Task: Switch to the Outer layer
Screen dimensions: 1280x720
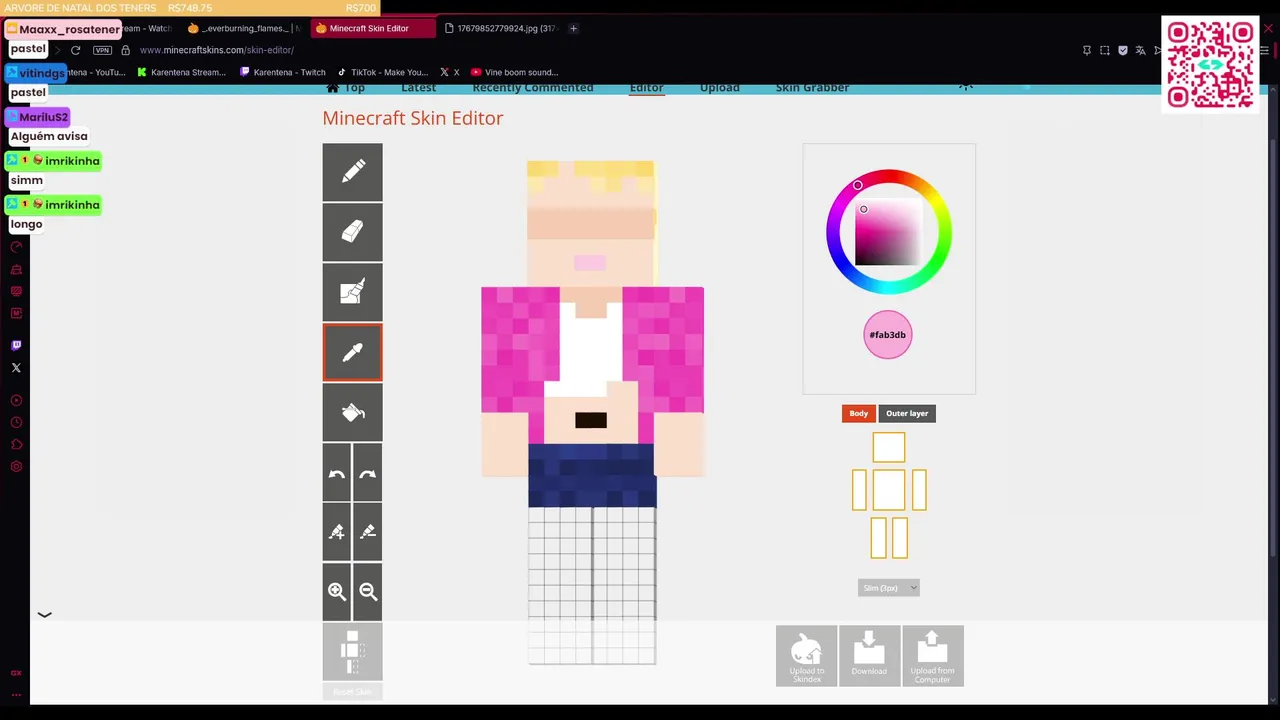Action: click(907, 413)
